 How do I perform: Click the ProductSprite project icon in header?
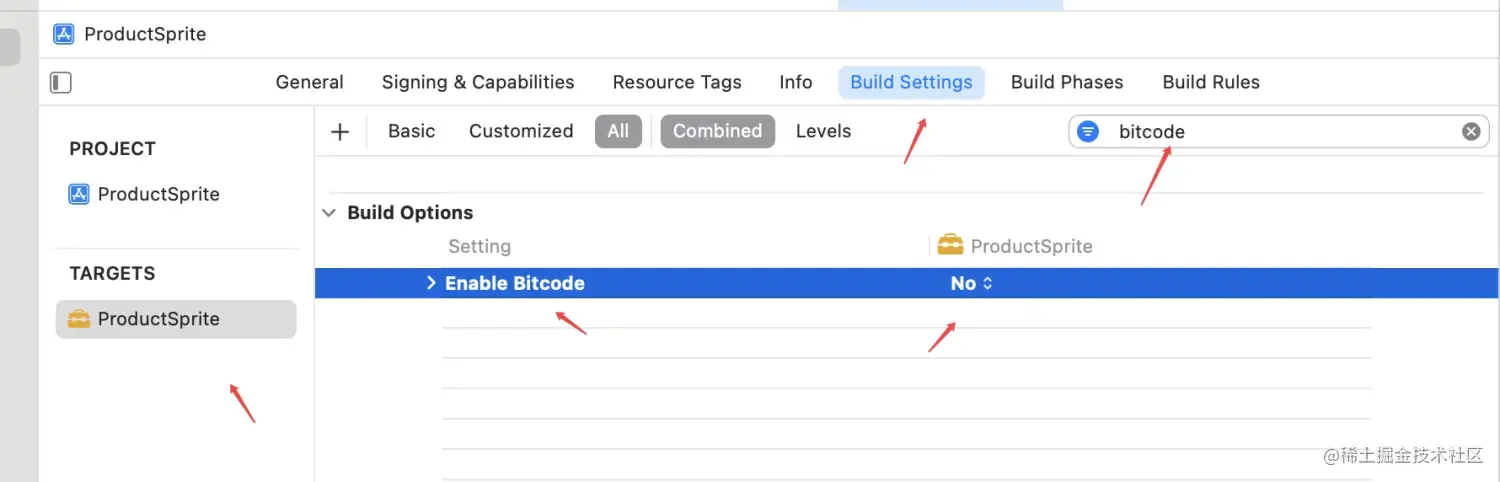point(64,34)
